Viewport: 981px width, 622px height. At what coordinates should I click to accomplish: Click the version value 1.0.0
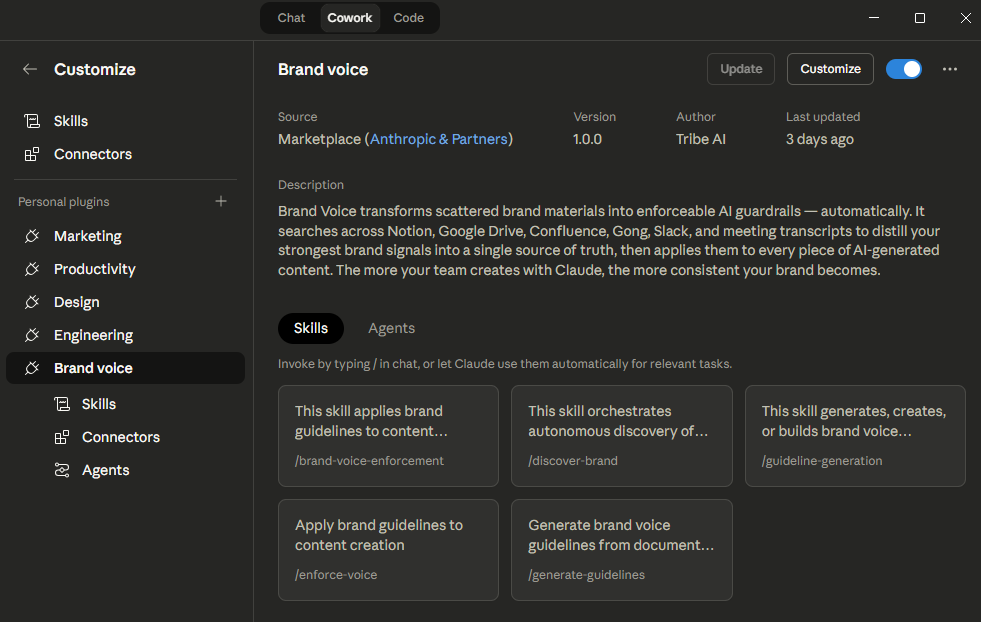(587, 139)
